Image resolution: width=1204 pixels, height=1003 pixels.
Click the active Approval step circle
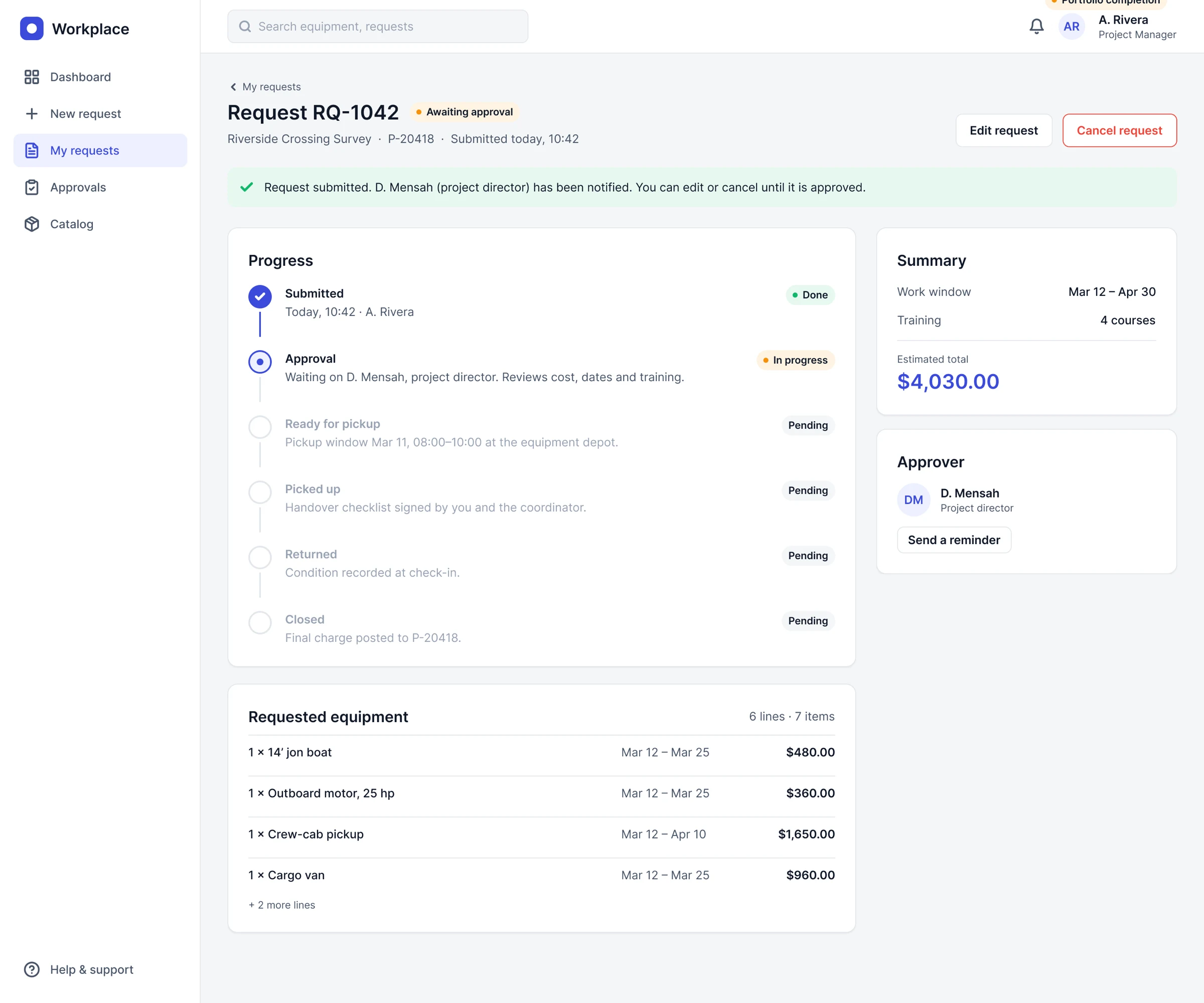coord(260,362)
